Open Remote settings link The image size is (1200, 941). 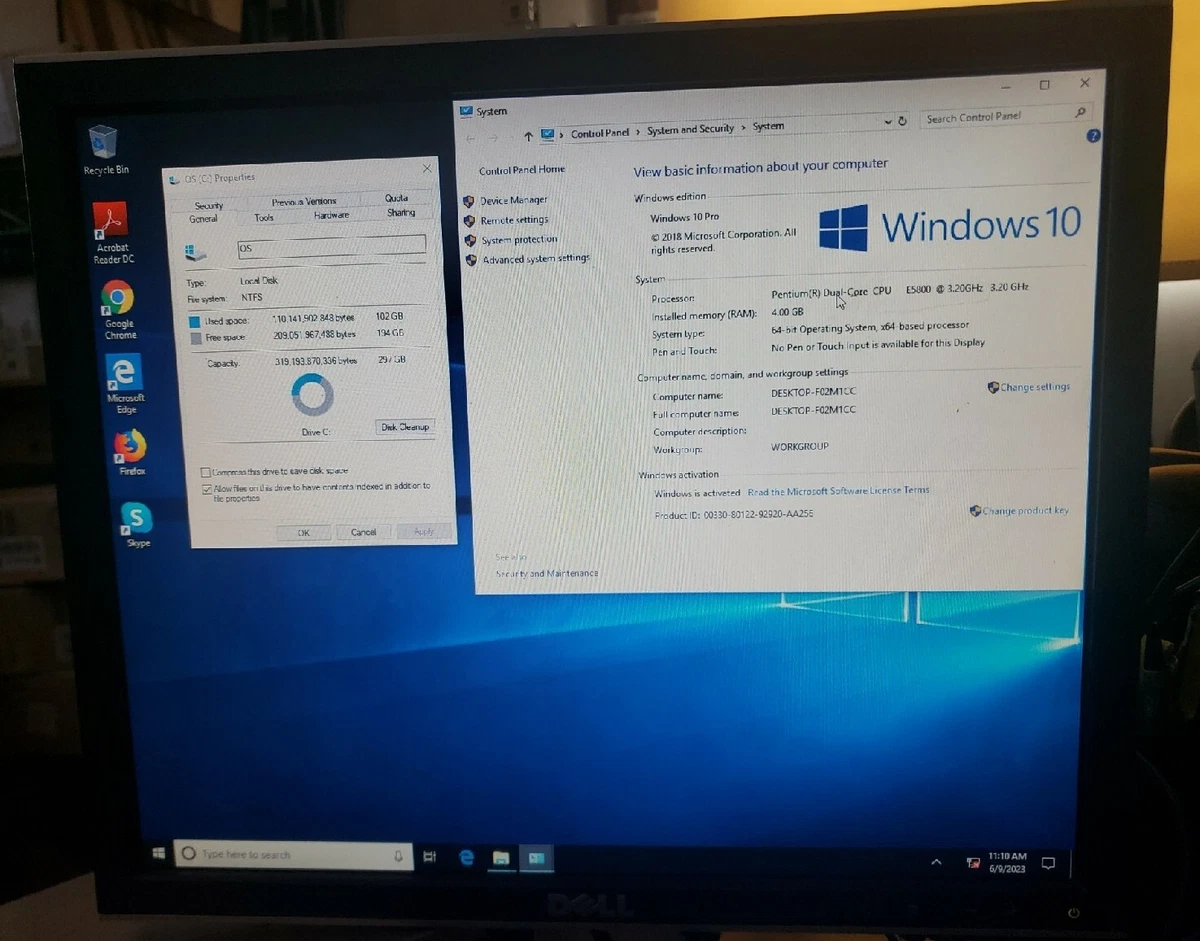(514, 220)
